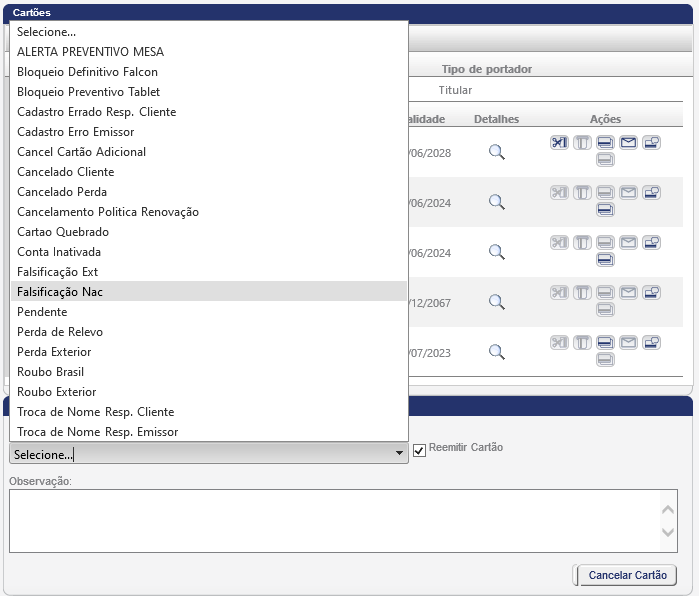
Task: Open details magnifier for the 07/2023 card
Action: 496,352
